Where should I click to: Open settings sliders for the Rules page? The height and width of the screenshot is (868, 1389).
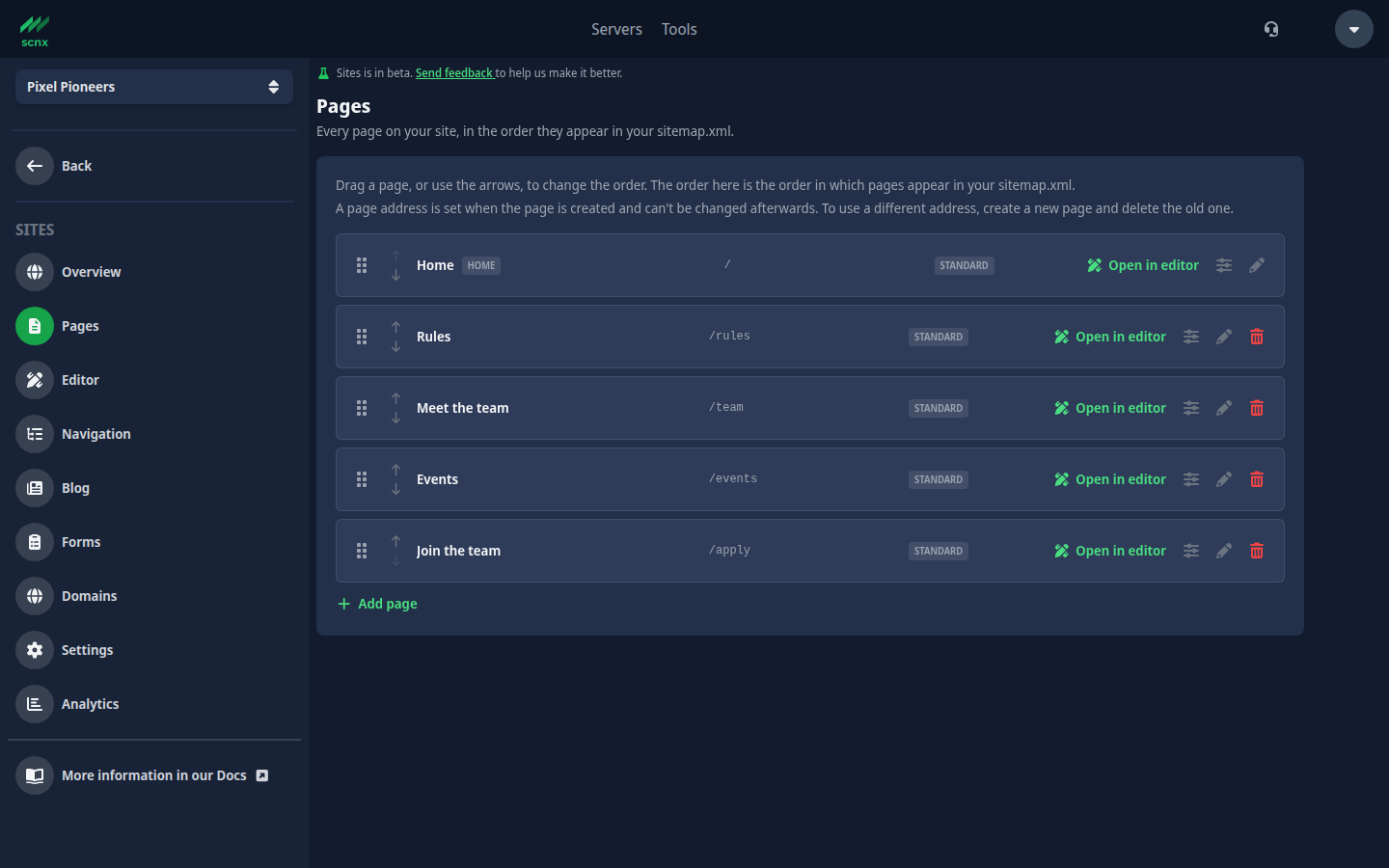click(x=1191, y=337)
